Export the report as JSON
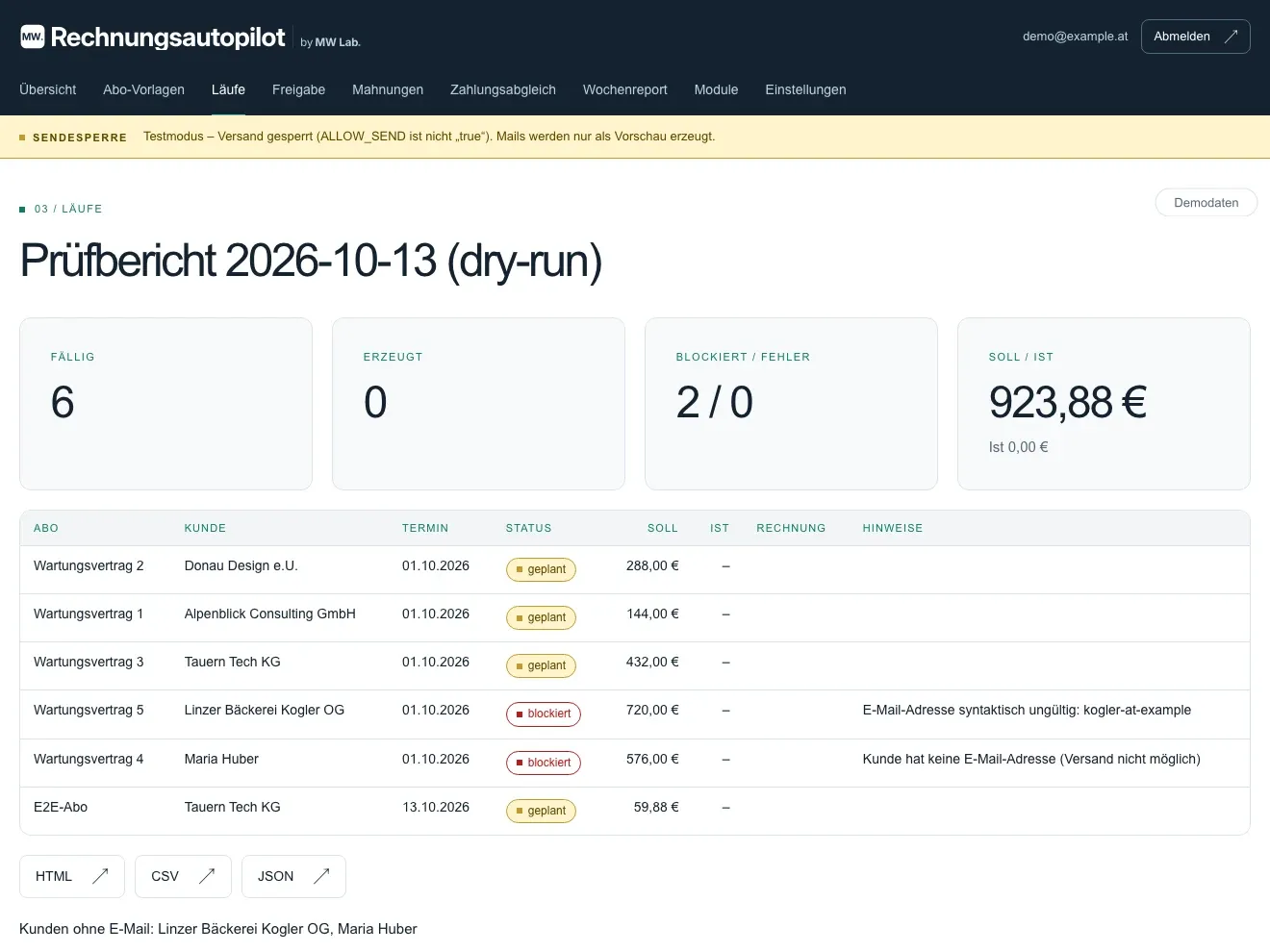The width and height of the screenshot is (1270, 952). pyautogui.click(x=293, y=876)
